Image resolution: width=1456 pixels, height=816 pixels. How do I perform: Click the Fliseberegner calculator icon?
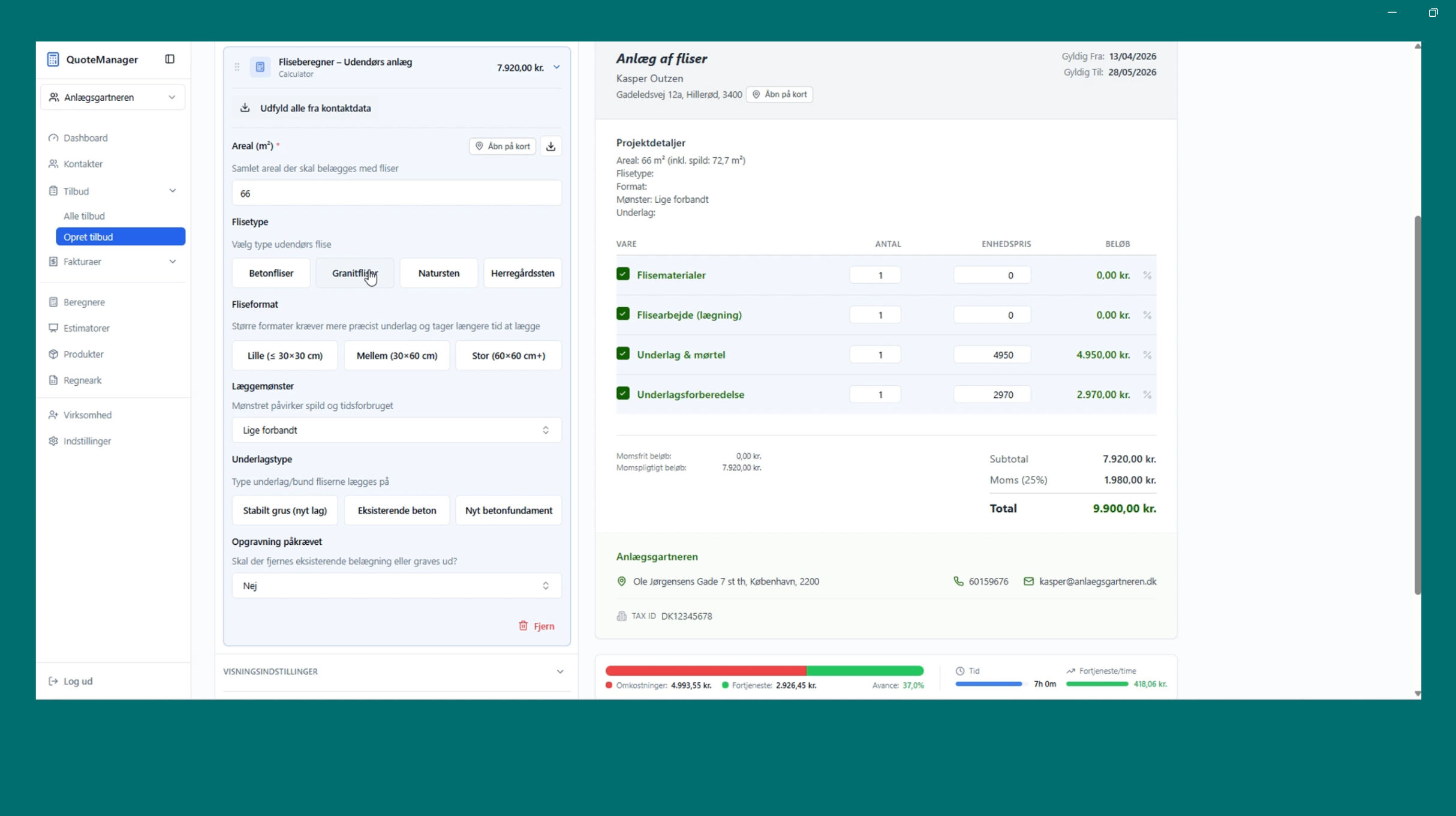click(260, 67)
